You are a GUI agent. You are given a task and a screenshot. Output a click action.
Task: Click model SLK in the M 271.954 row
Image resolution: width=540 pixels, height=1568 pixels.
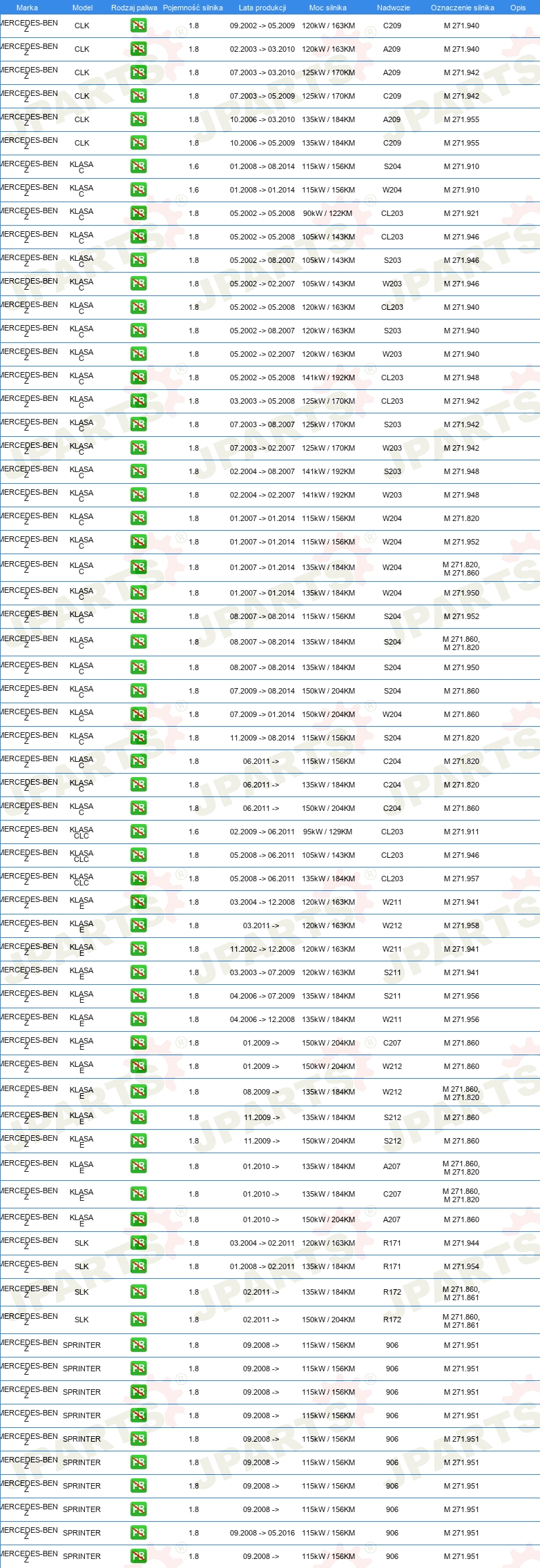81,1266
